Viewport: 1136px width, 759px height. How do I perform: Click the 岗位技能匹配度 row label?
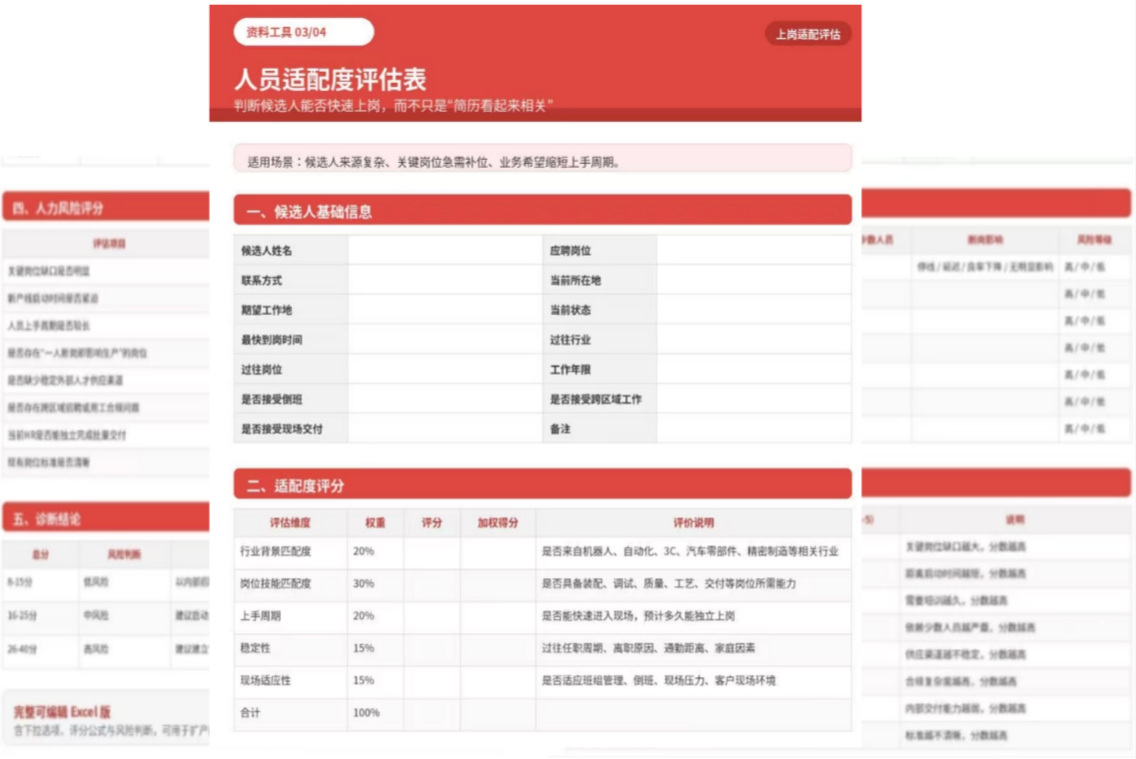[275, 583]
